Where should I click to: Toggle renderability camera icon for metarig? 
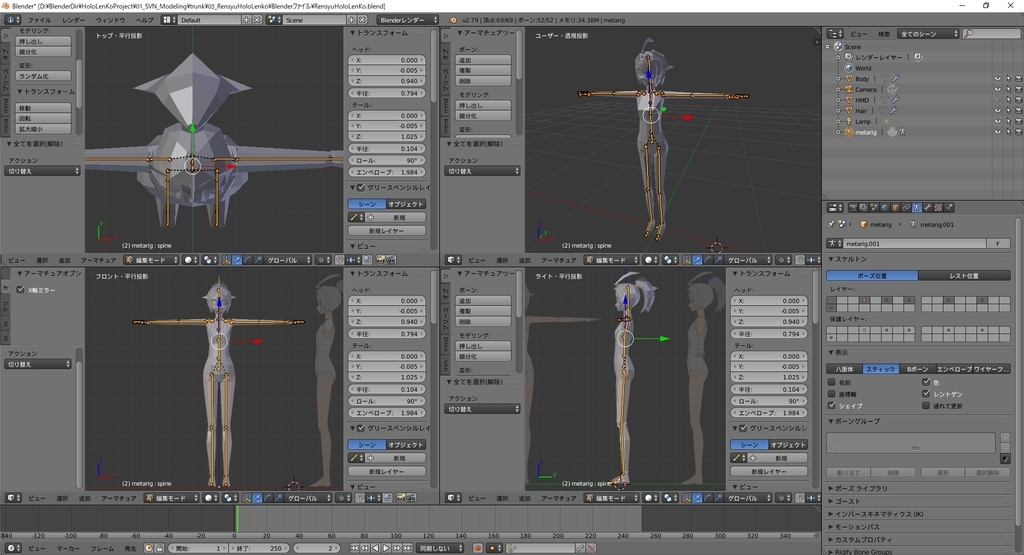click(1019, 132)
